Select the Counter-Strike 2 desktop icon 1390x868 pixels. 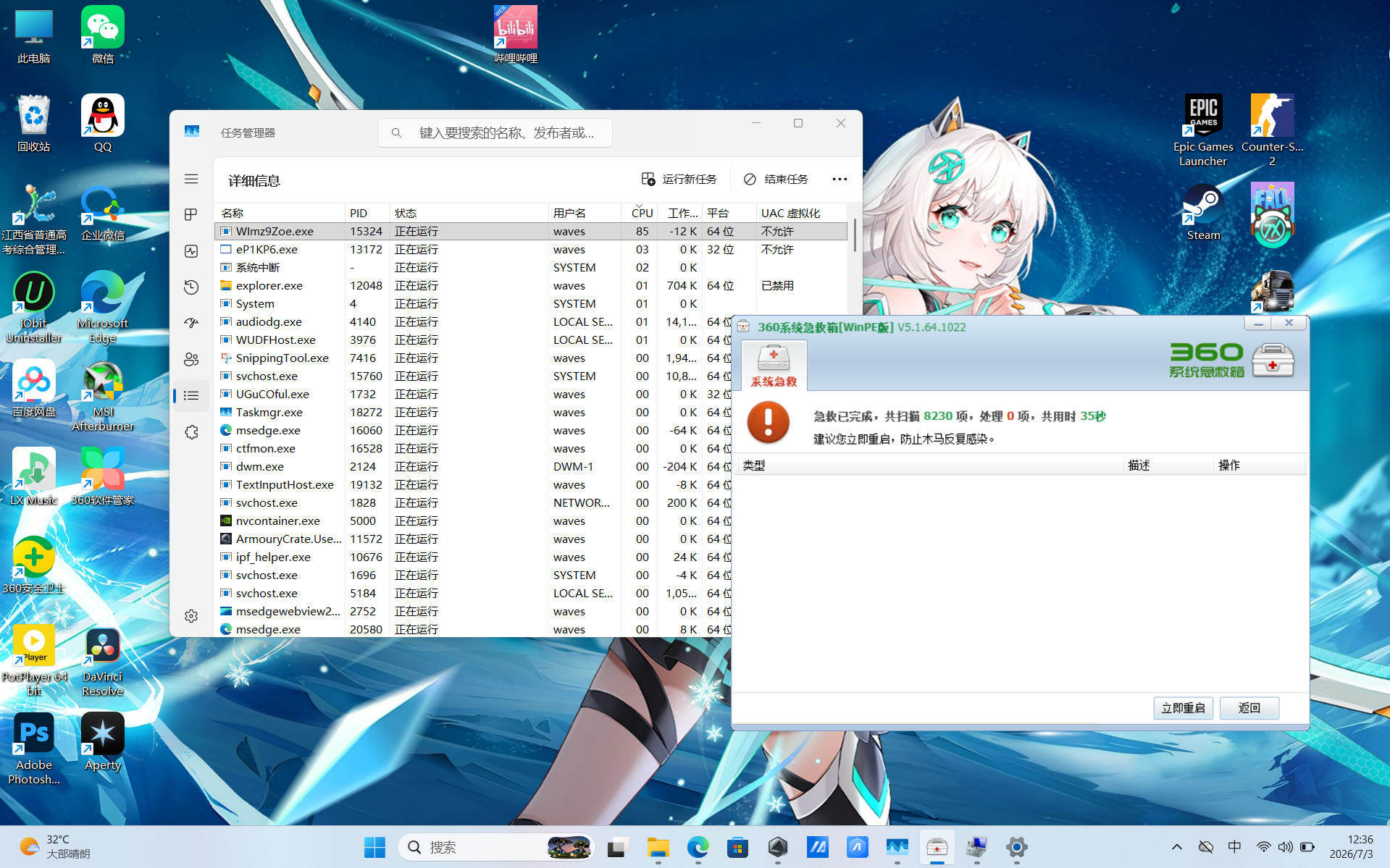click(x=1273, y=131)
